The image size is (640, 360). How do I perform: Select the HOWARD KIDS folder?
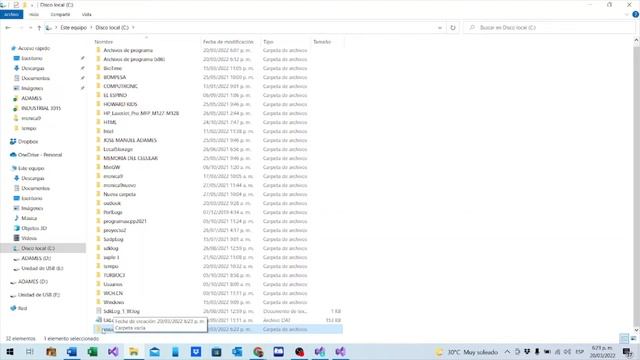120,104
